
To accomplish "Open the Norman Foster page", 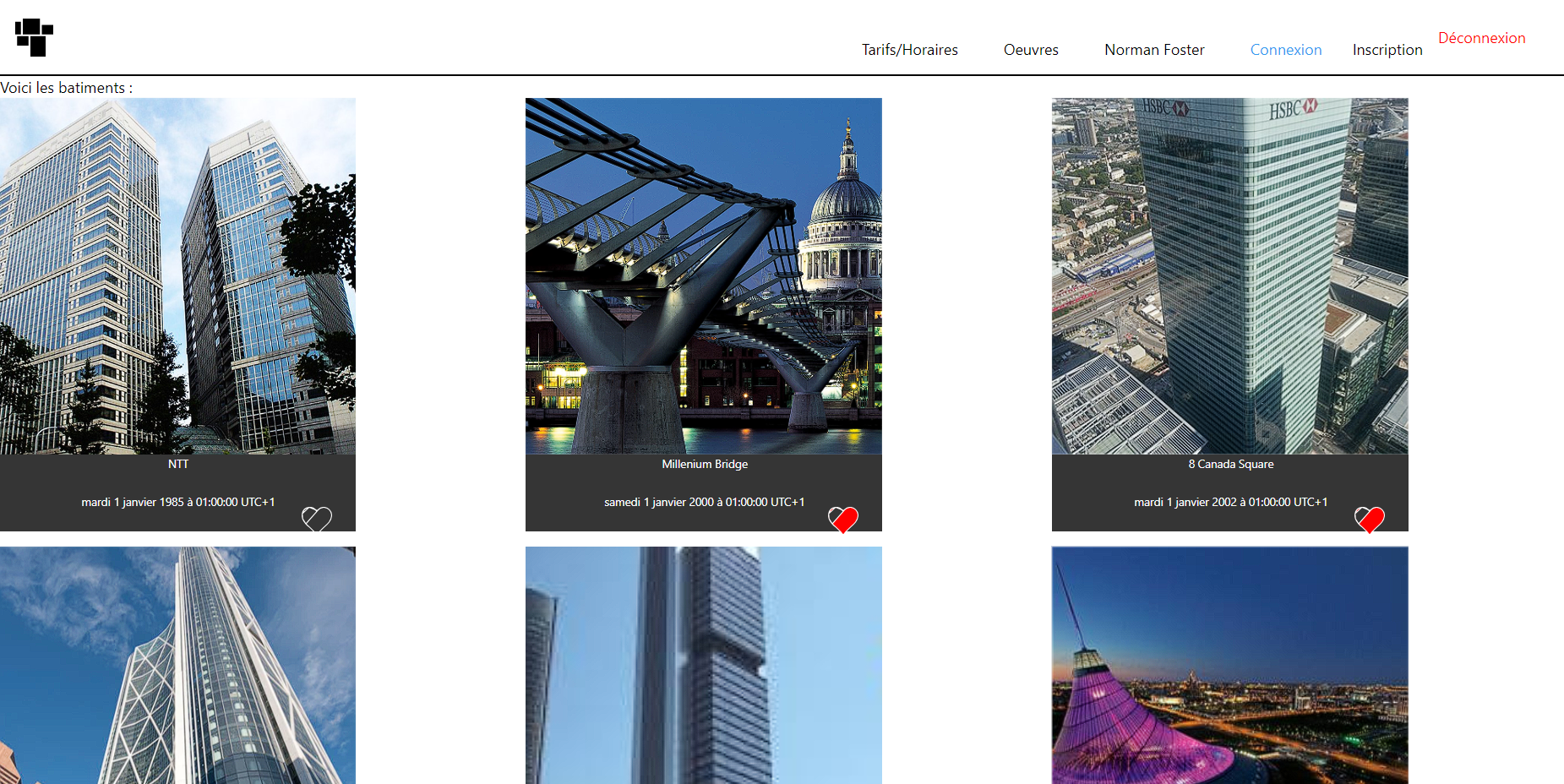I will pos(1154,50).
